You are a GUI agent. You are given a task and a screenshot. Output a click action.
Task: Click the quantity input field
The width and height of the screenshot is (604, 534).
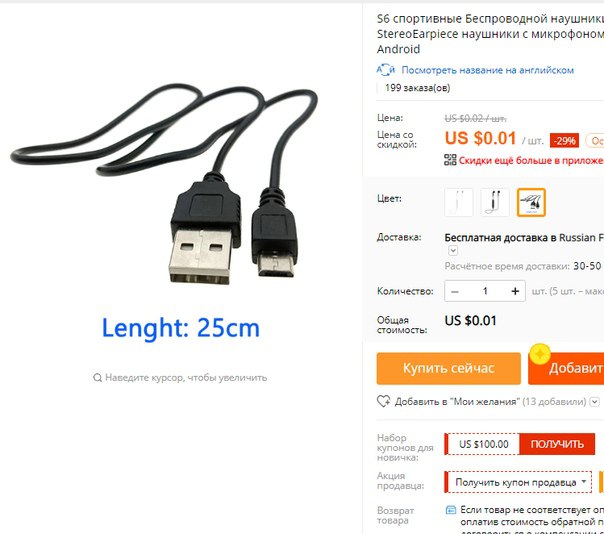click(485, 291)
